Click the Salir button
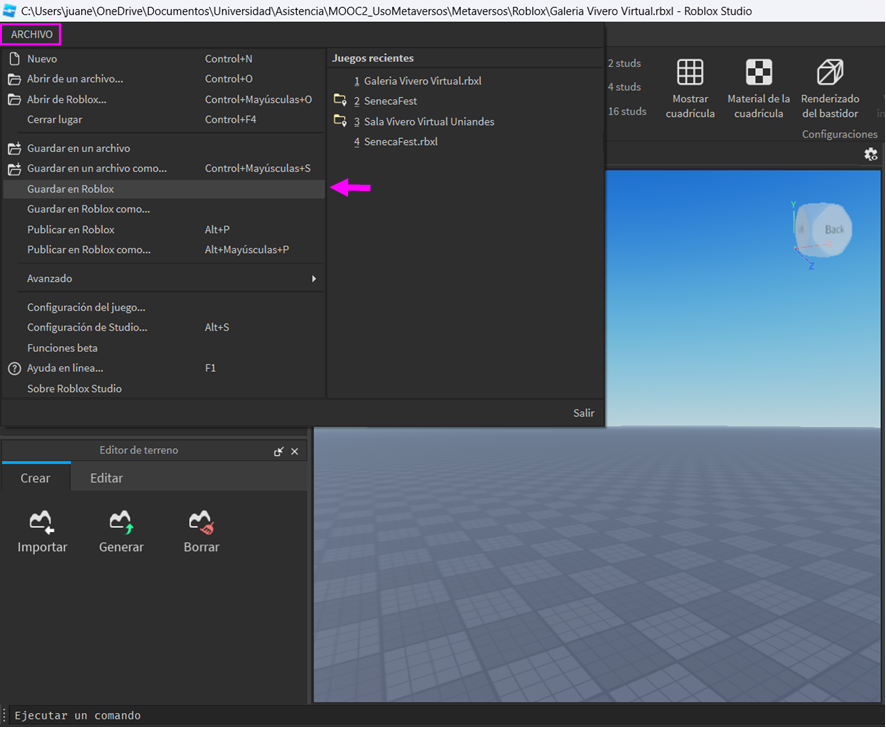 583,413
